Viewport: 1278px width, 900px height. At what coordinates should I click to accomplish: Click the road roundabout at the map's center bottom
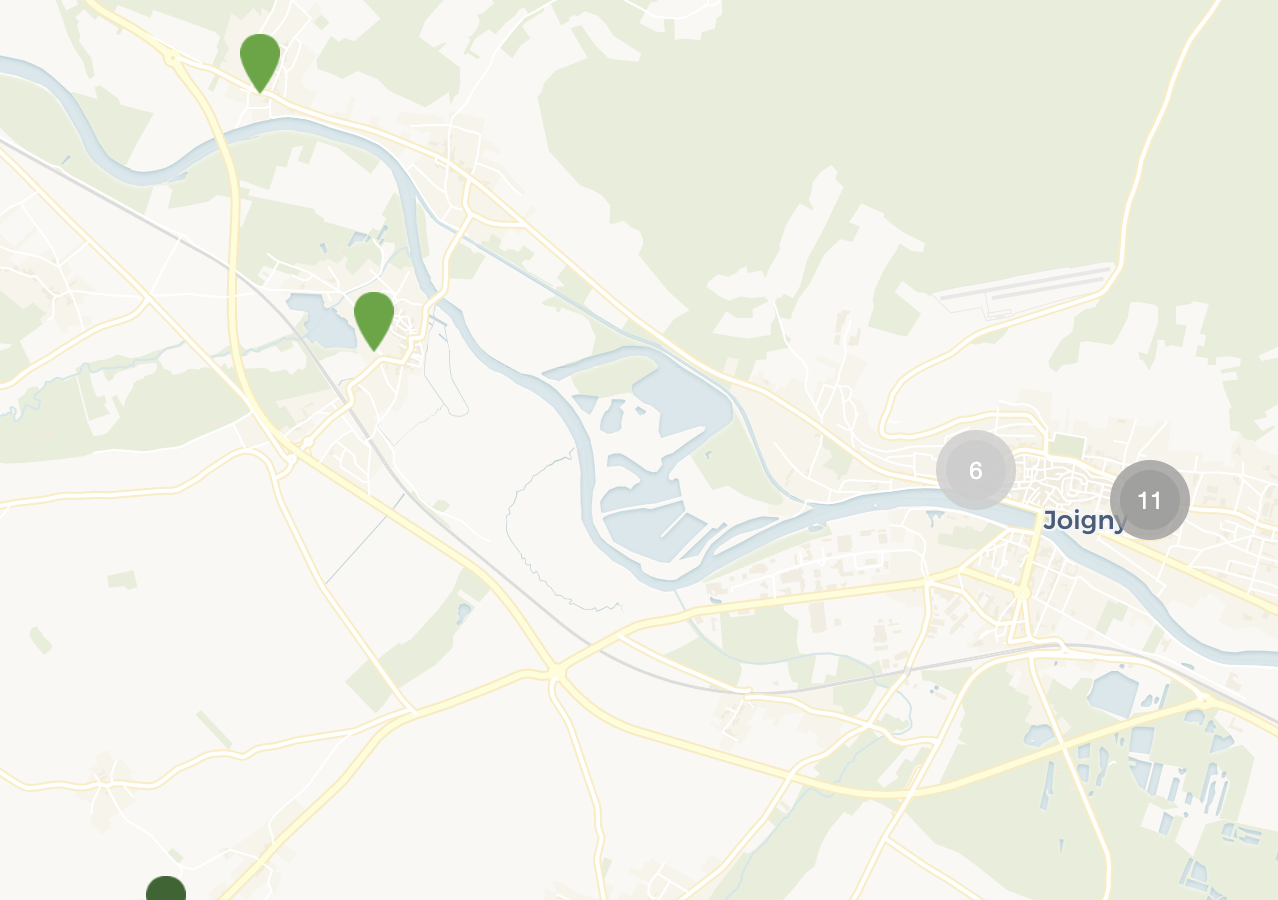pyautogui.click(x=556, y=676)
